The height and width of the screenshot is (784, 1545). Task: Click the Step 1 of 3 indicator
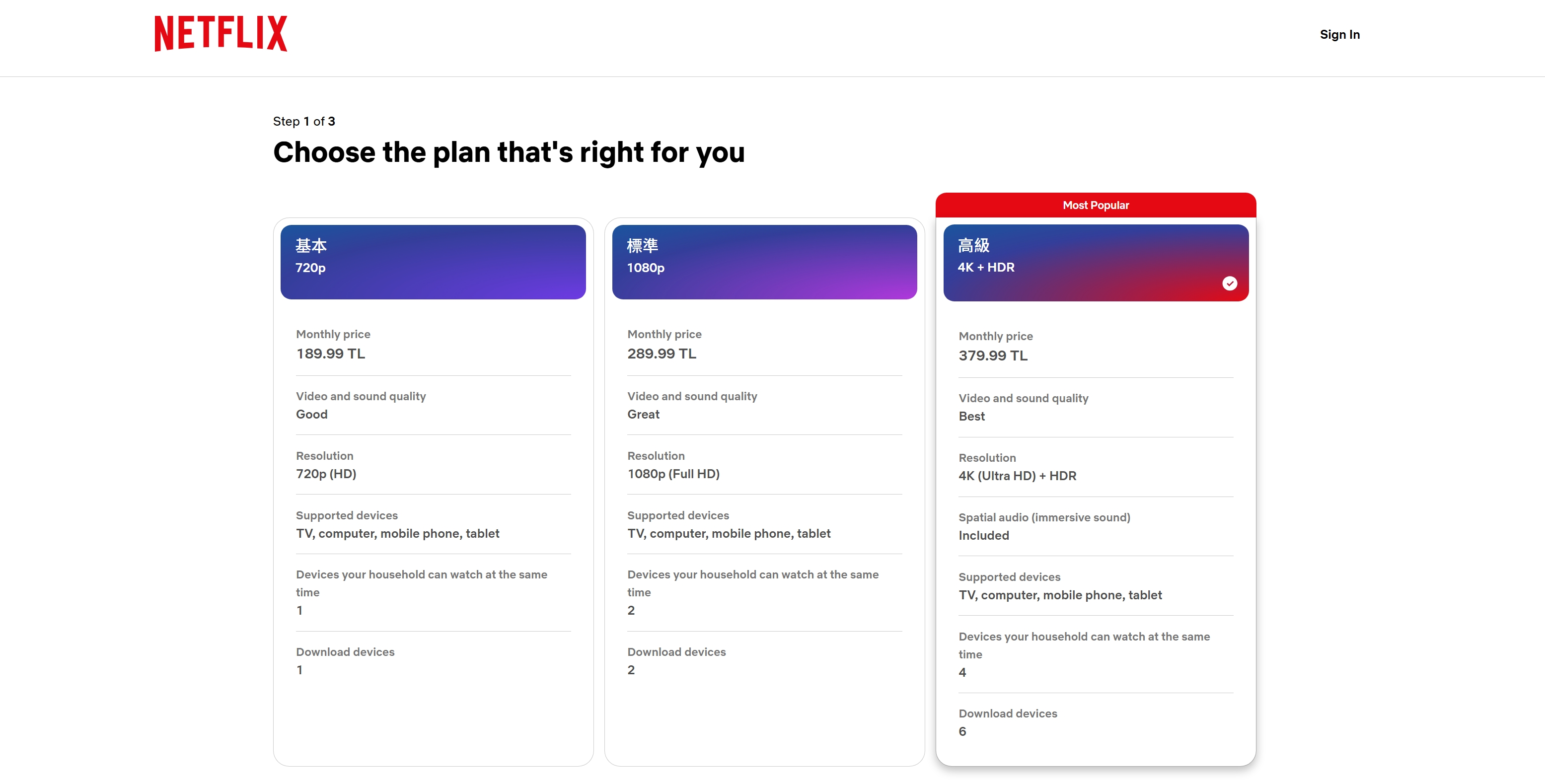303,121
